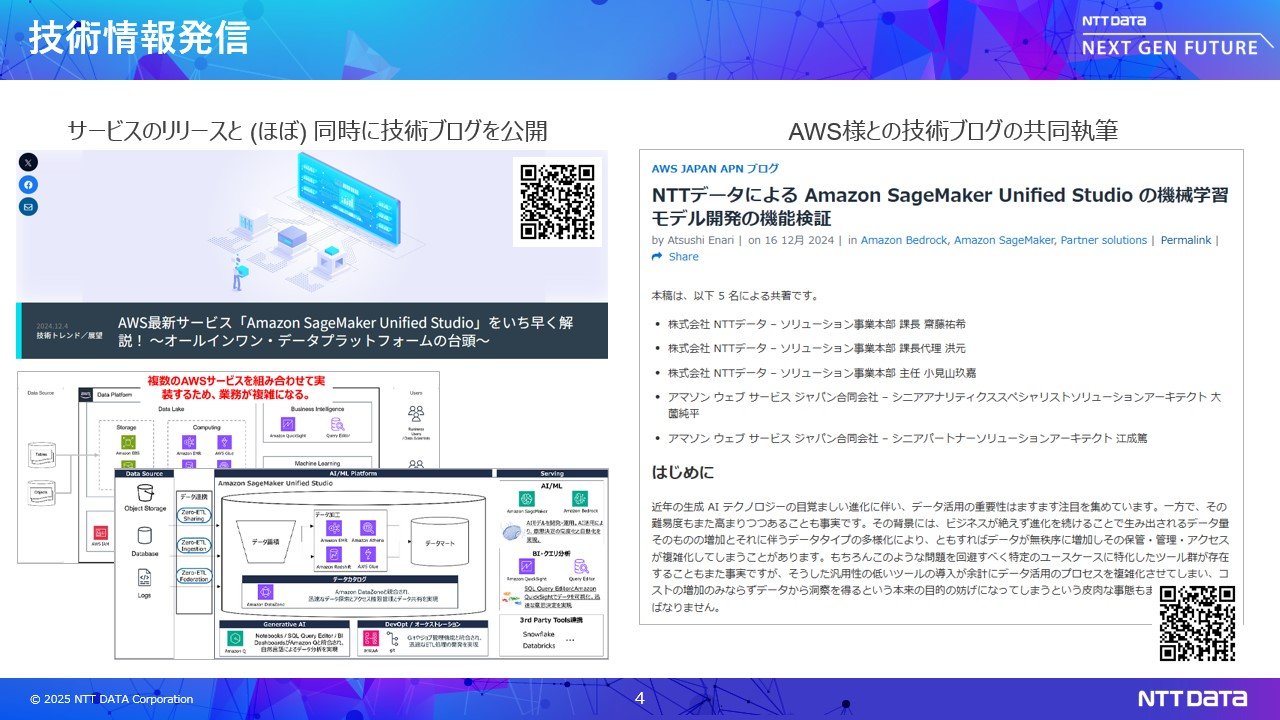Image resolution: width=1280 pixels, height=720 pixels.
Task: Click the Logs file icon
Action: (145, 578)
